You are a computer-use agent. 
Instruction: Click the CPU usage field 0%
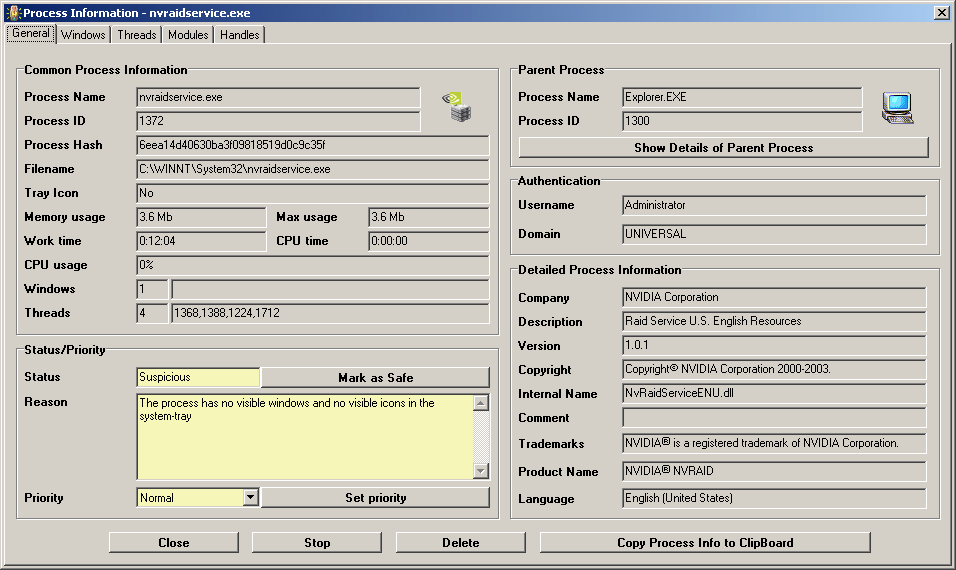coord(313,265)
